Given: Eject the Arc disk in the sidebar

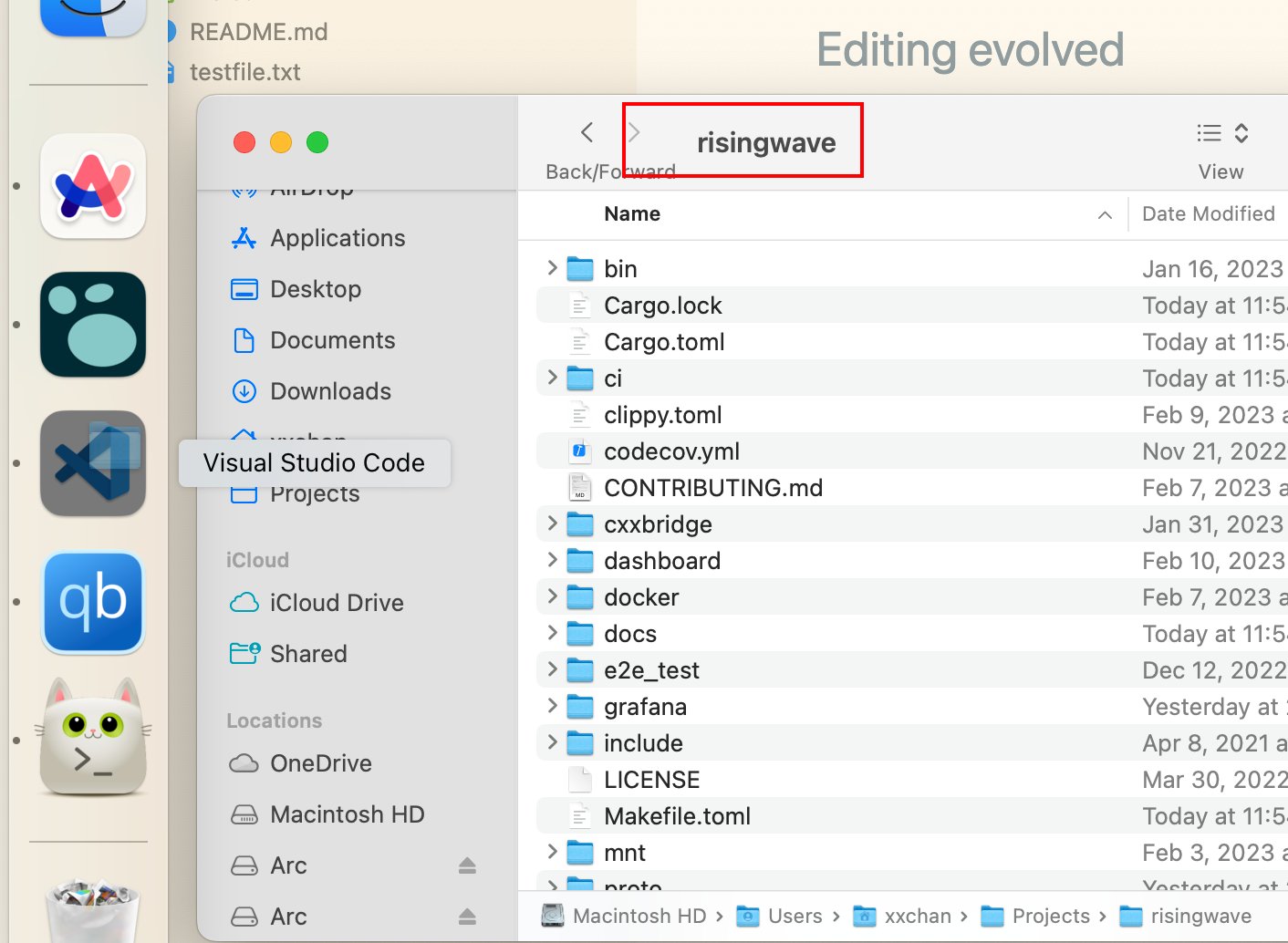Looking at the screenshot, I should coord(467,865).
